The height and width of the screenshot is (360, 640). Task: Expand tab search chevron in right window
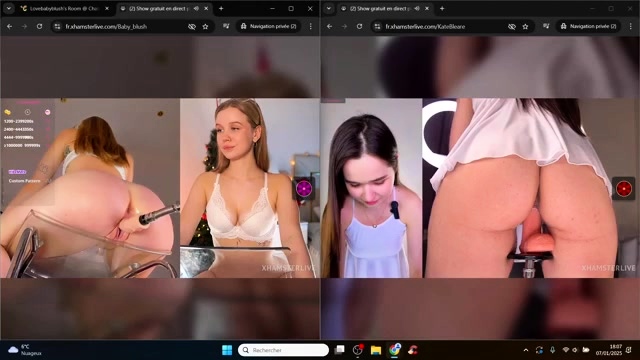329,8
